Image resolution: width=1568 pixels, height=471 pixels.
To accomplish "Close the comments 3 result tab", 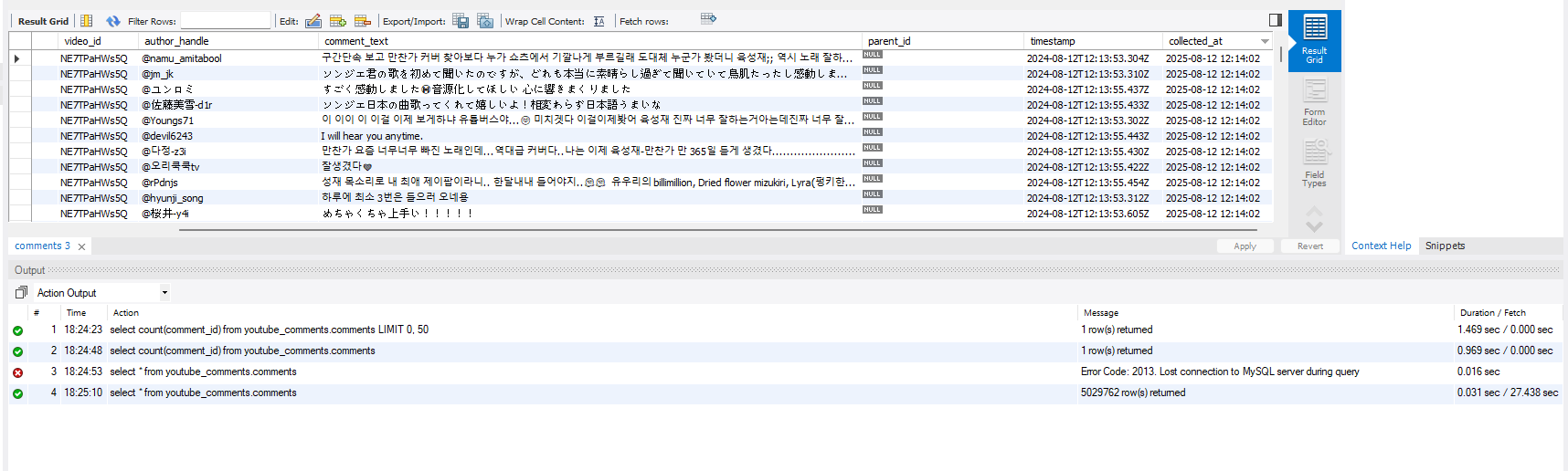I will pyautogui.click(x=82, y=246).
